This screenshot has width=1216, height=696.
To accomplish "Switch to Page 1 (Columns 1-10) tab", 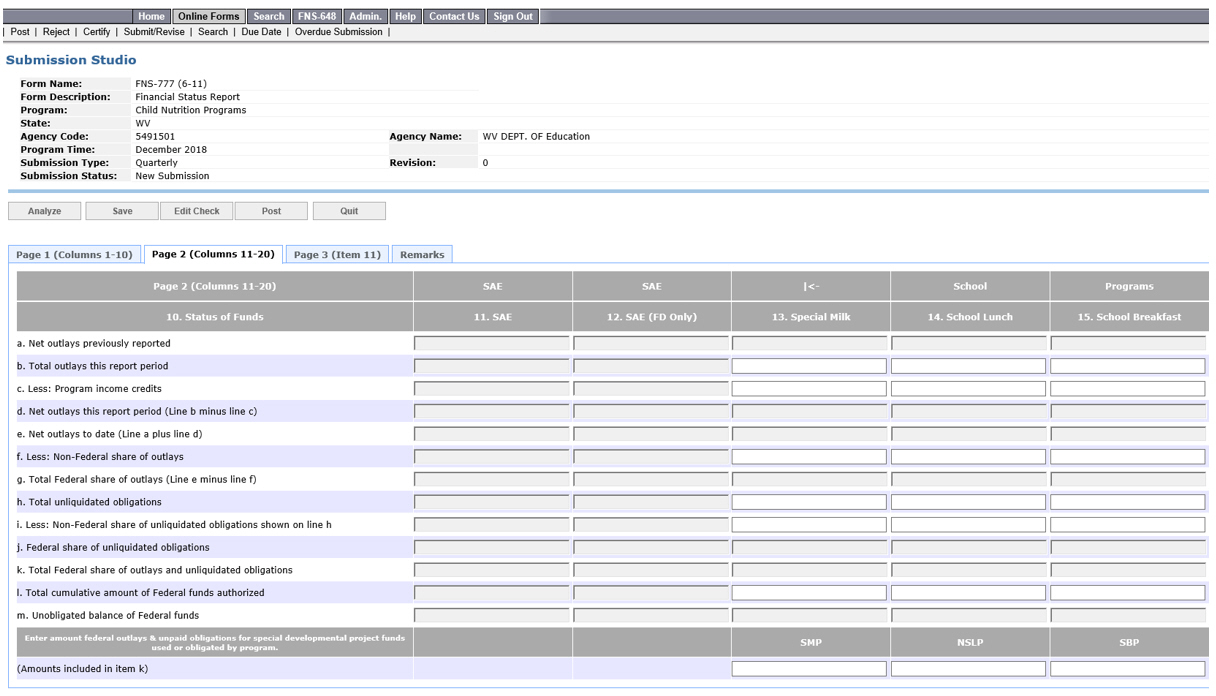I will click(74, 255).
